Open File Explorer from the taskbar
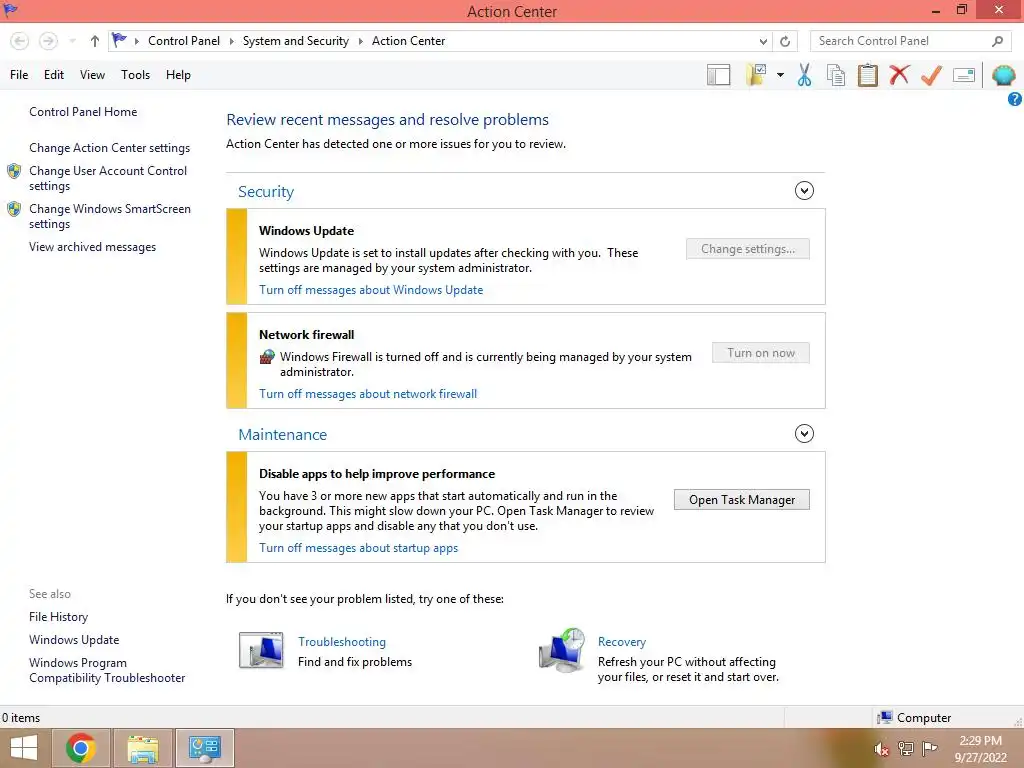This screenshot has height=768, width=1024. (143, 748)
